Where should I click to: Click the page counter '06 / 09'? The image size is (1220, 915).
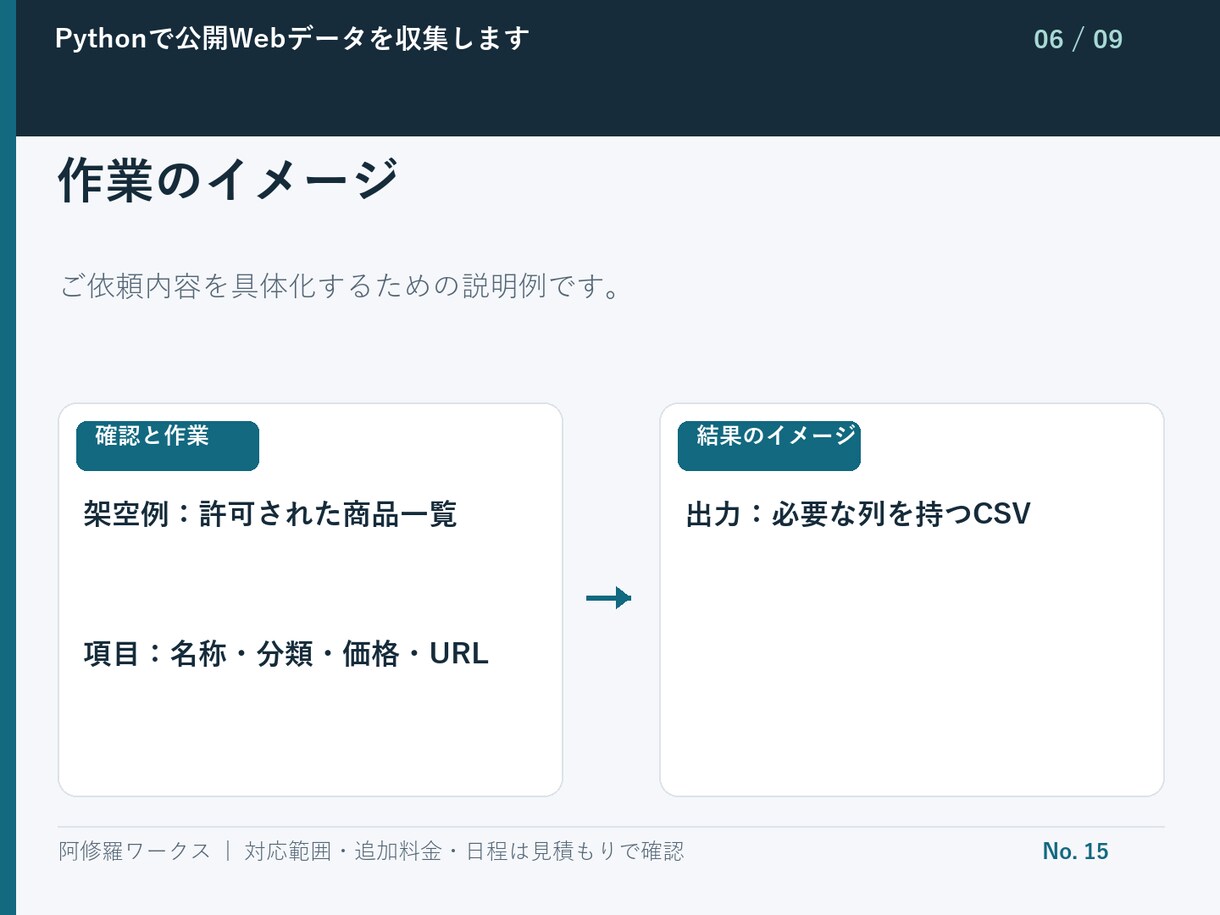point(1078,40)
